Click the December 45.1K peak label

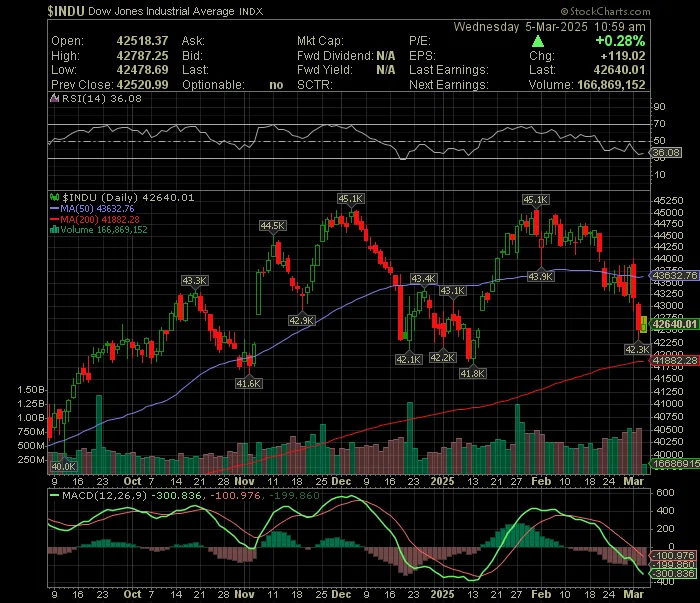tap(350, 199)
